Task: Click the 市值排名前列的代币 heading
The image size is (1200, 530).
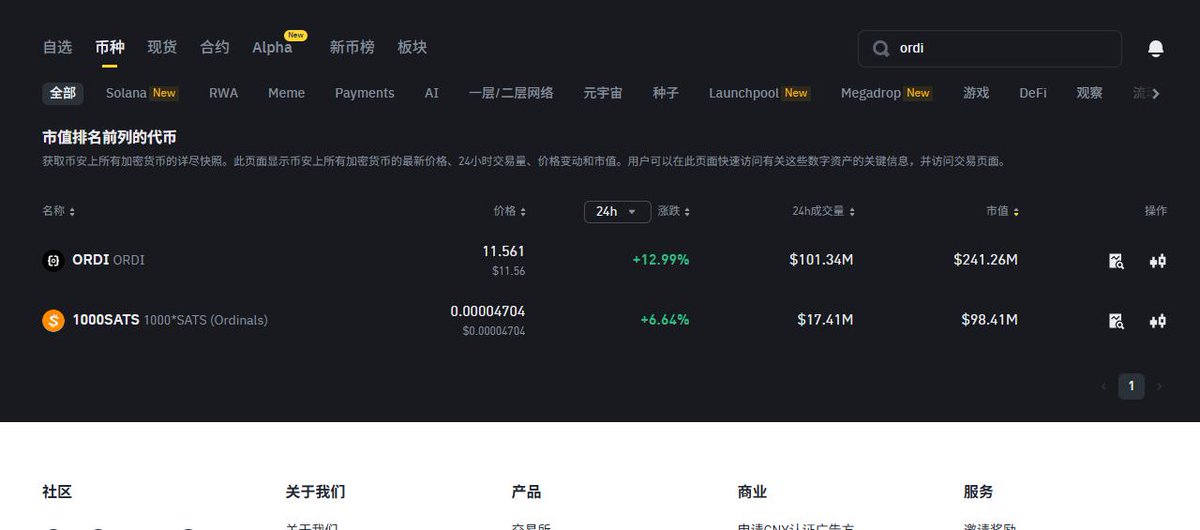Action: click(109, 137)
